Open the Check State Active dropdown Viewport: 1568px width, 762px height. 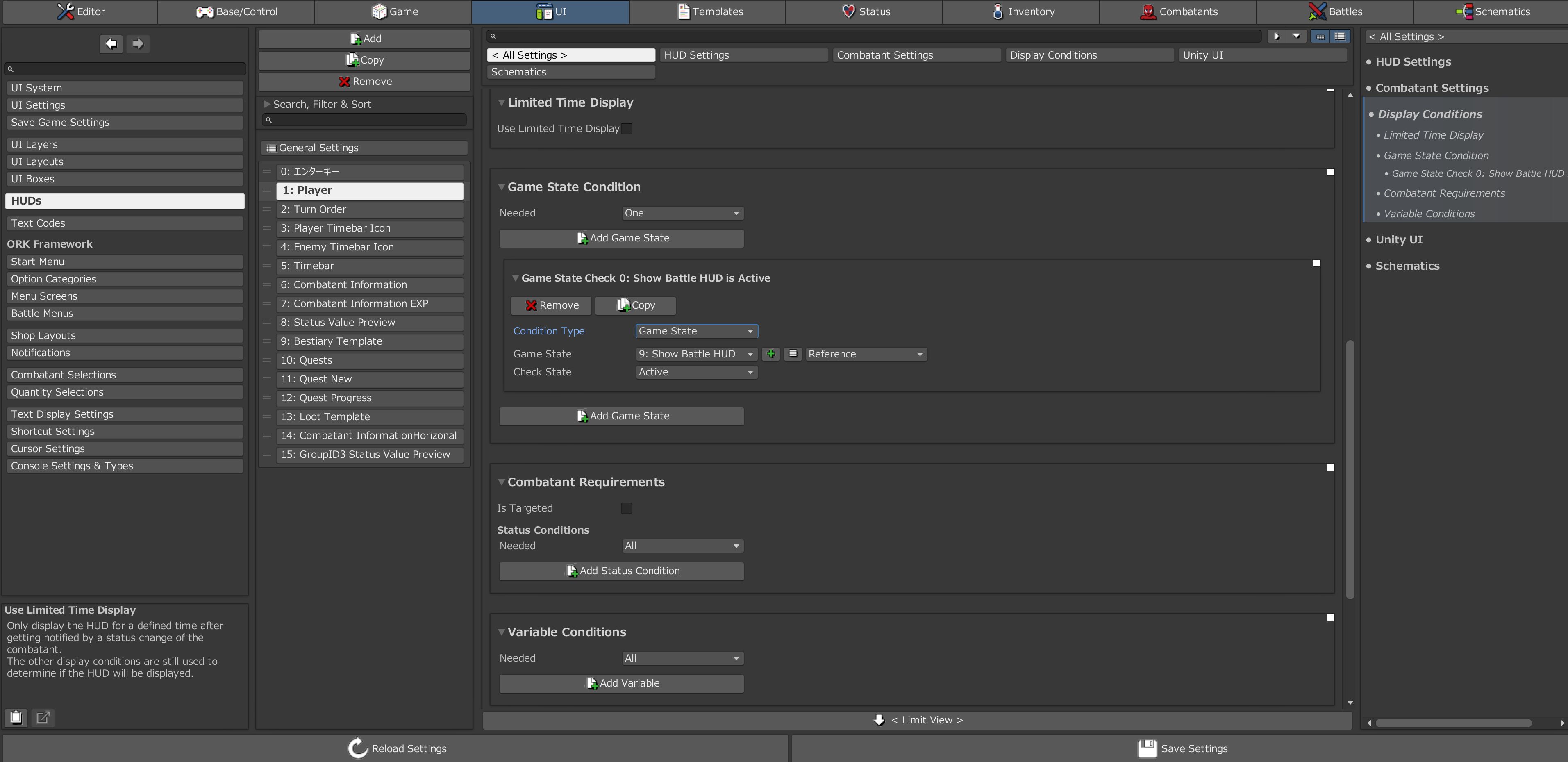pyautogui.click(x=696, y=372)
